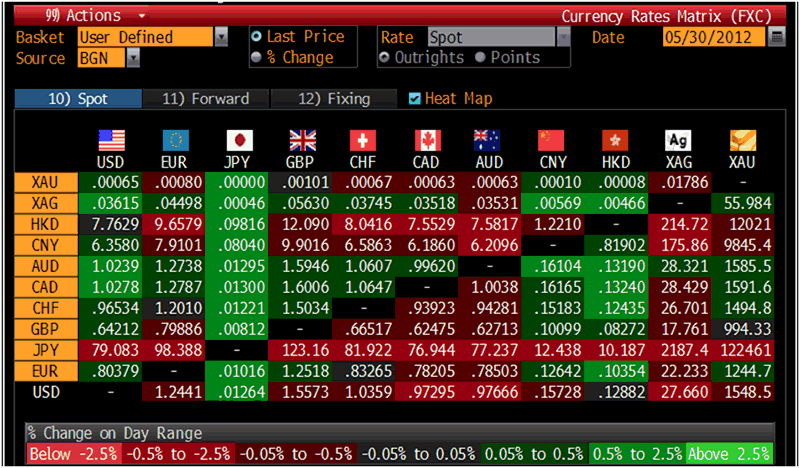800x468 pixels.
Task: Switch to the Forward tab
Action: (x=205, y=99)
